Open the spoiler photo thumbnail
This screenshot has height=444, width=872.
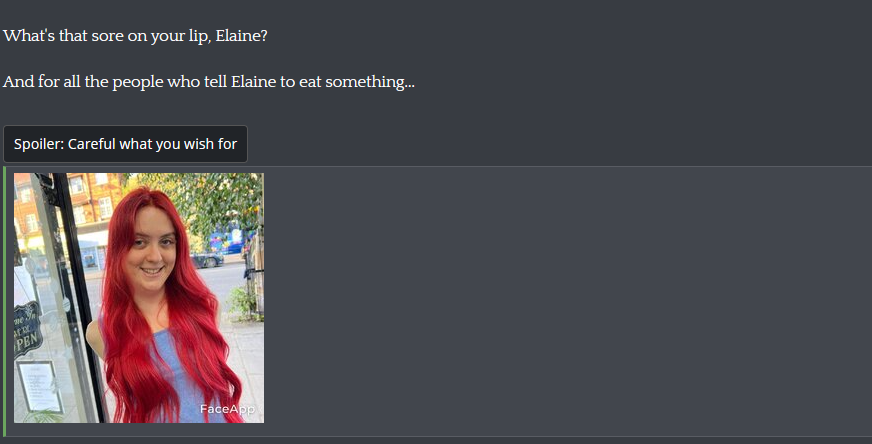point(139,298)
